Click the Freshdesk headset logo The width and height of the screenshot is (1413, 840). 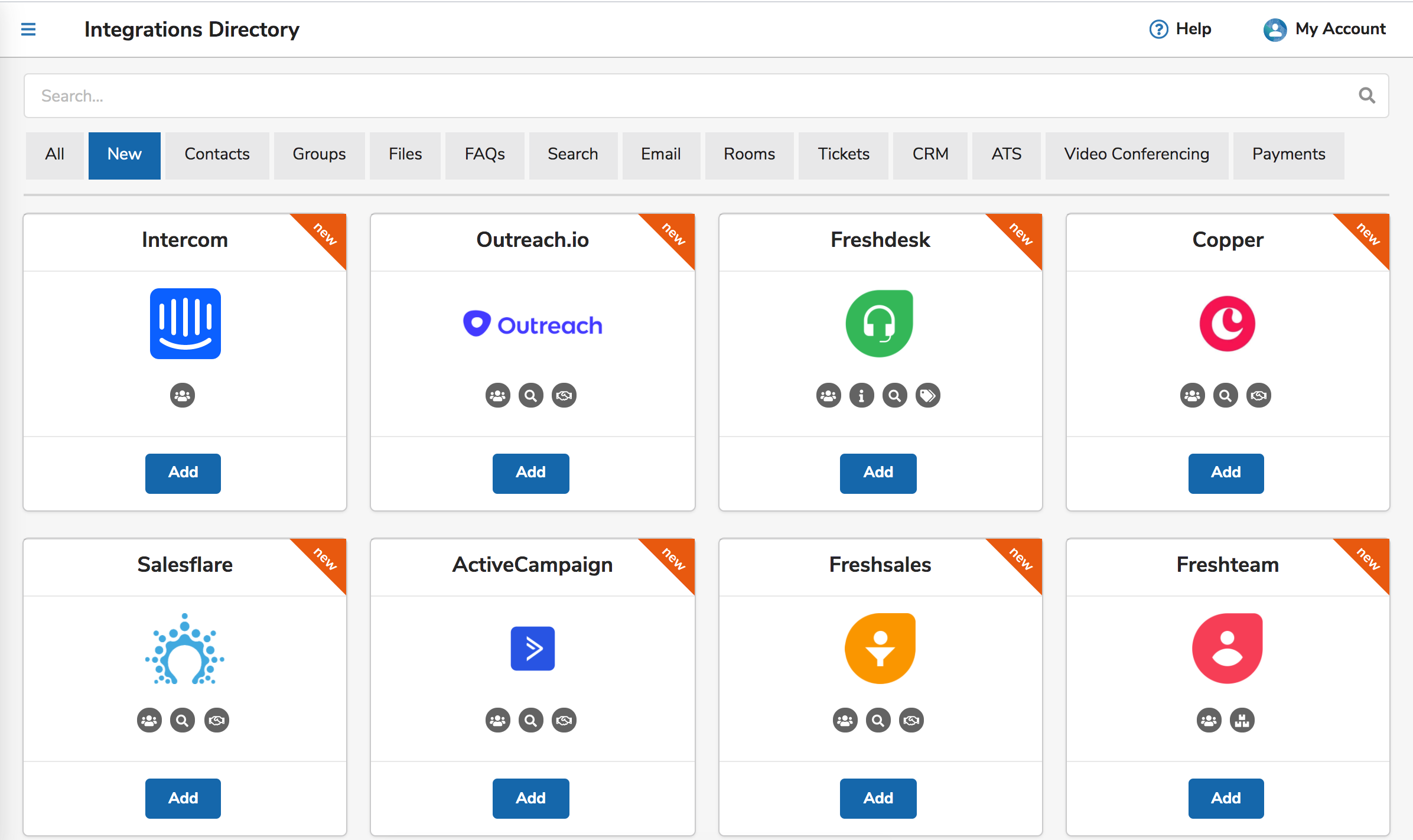(x=880, y=324)
